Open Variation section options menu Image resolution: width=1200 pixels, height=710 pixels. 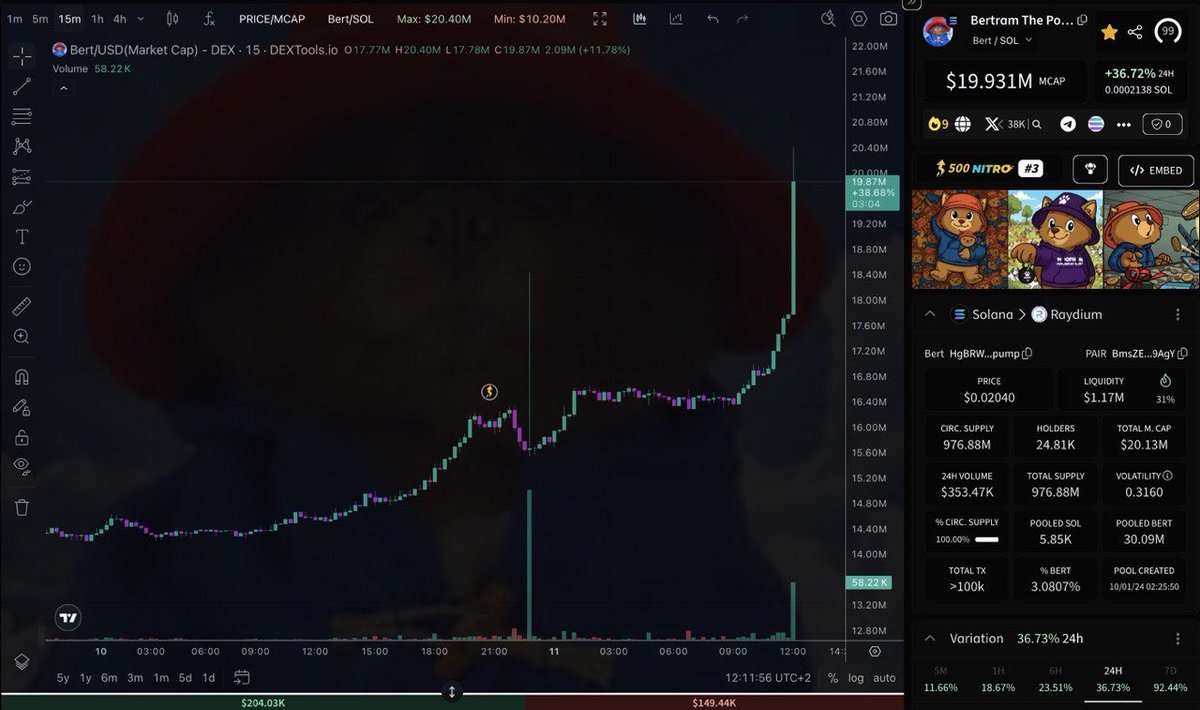tap(1177, 638)
